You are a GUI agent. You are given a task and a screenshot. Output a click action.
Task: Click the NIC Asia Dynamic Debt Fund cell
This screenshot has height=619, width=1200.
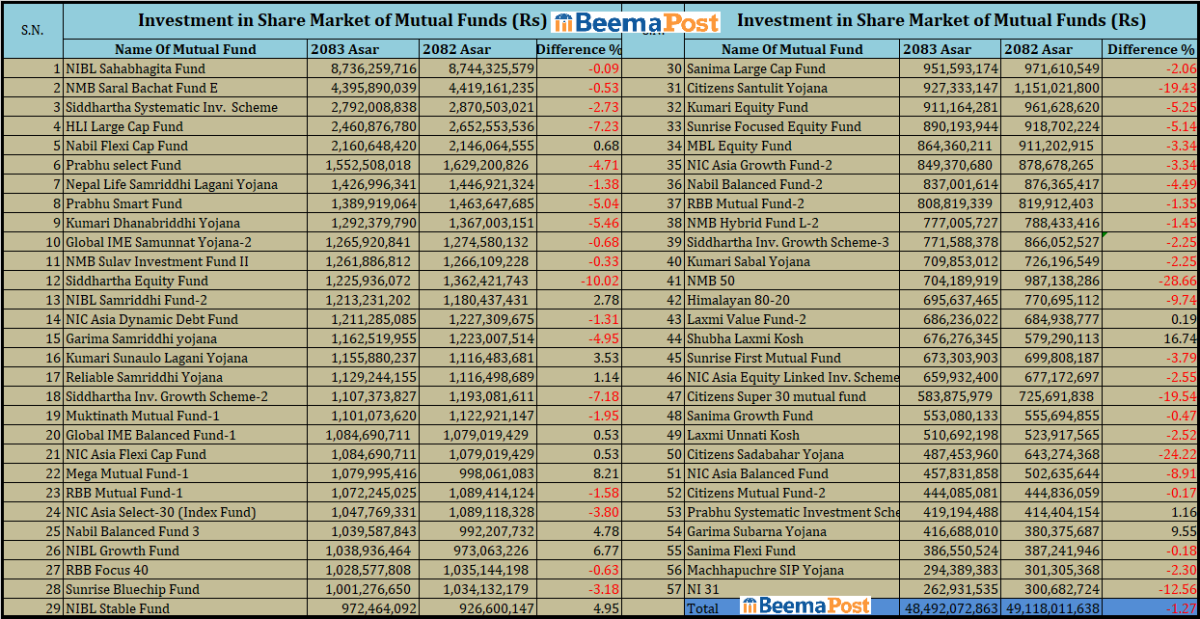point(185,319)
